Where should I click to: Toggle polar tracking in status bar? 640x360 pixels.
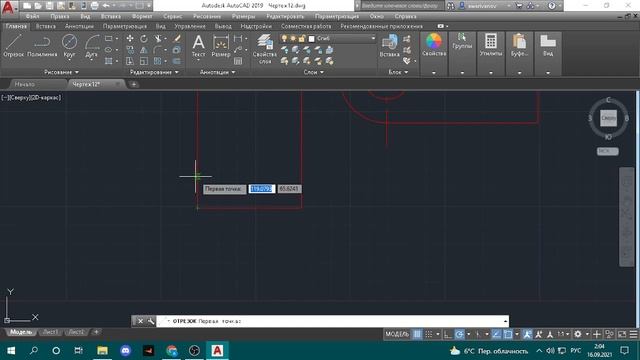pos(459,334)
